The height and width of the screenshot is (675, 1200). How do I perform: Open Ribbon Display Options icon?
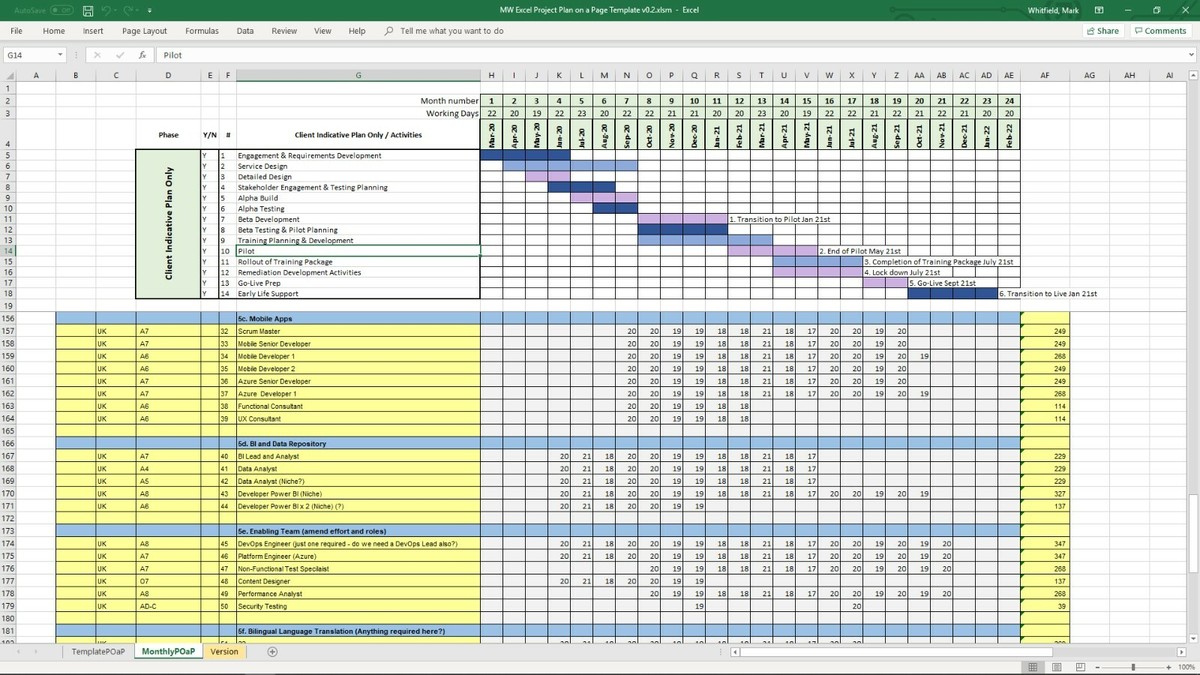1099,10
